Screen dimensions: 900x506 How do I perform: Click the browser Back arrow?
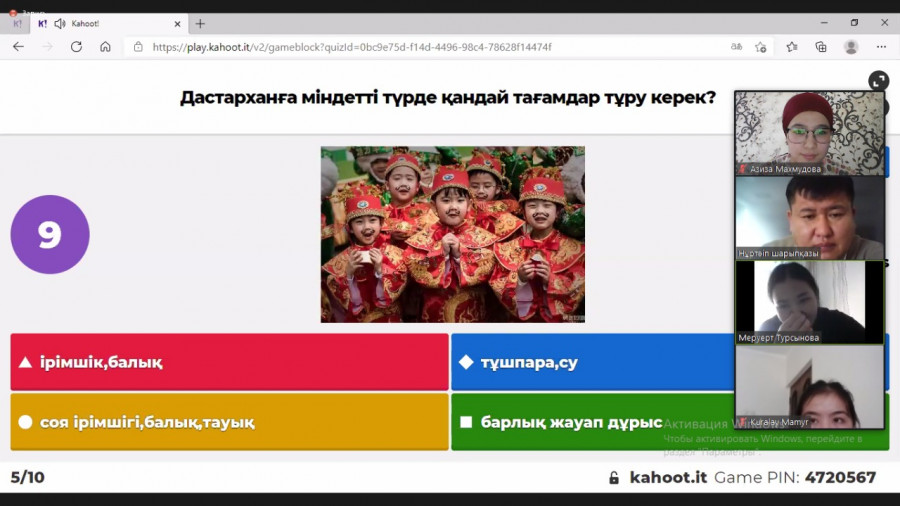18,47
